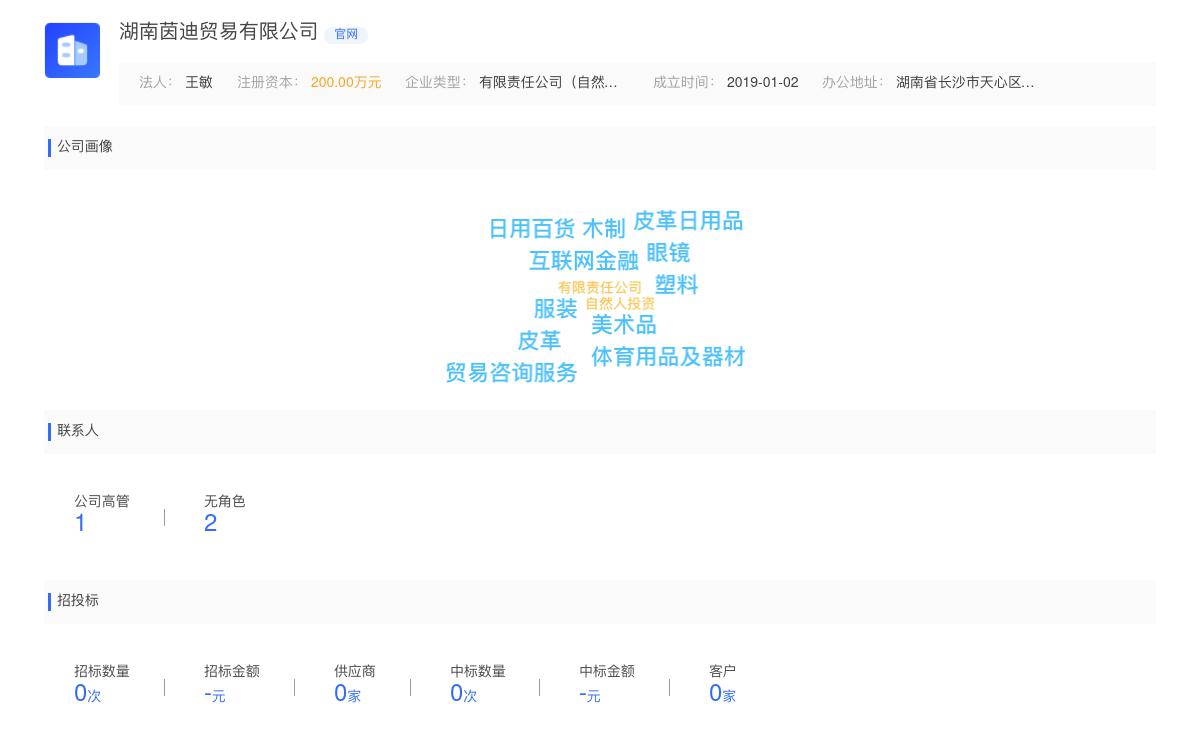Select word cloud tag 木制
Screen dimensions: 1200x752
click(604, 229)
